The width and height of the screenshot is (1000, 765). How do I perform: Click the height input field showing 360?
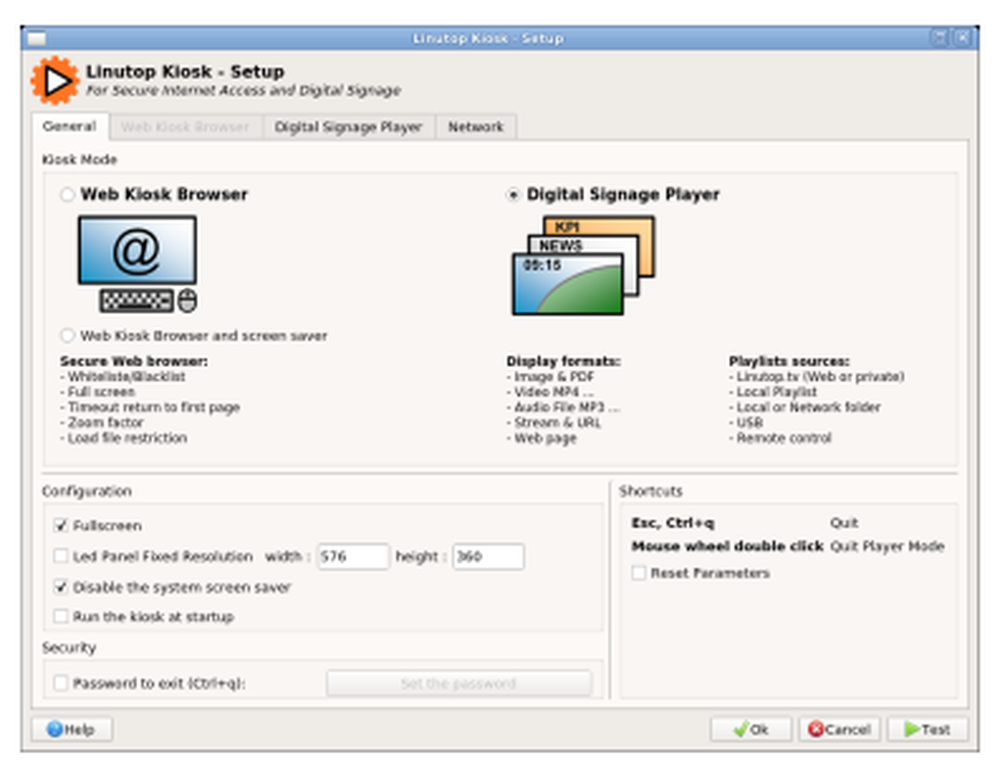(x=488, y=557)
